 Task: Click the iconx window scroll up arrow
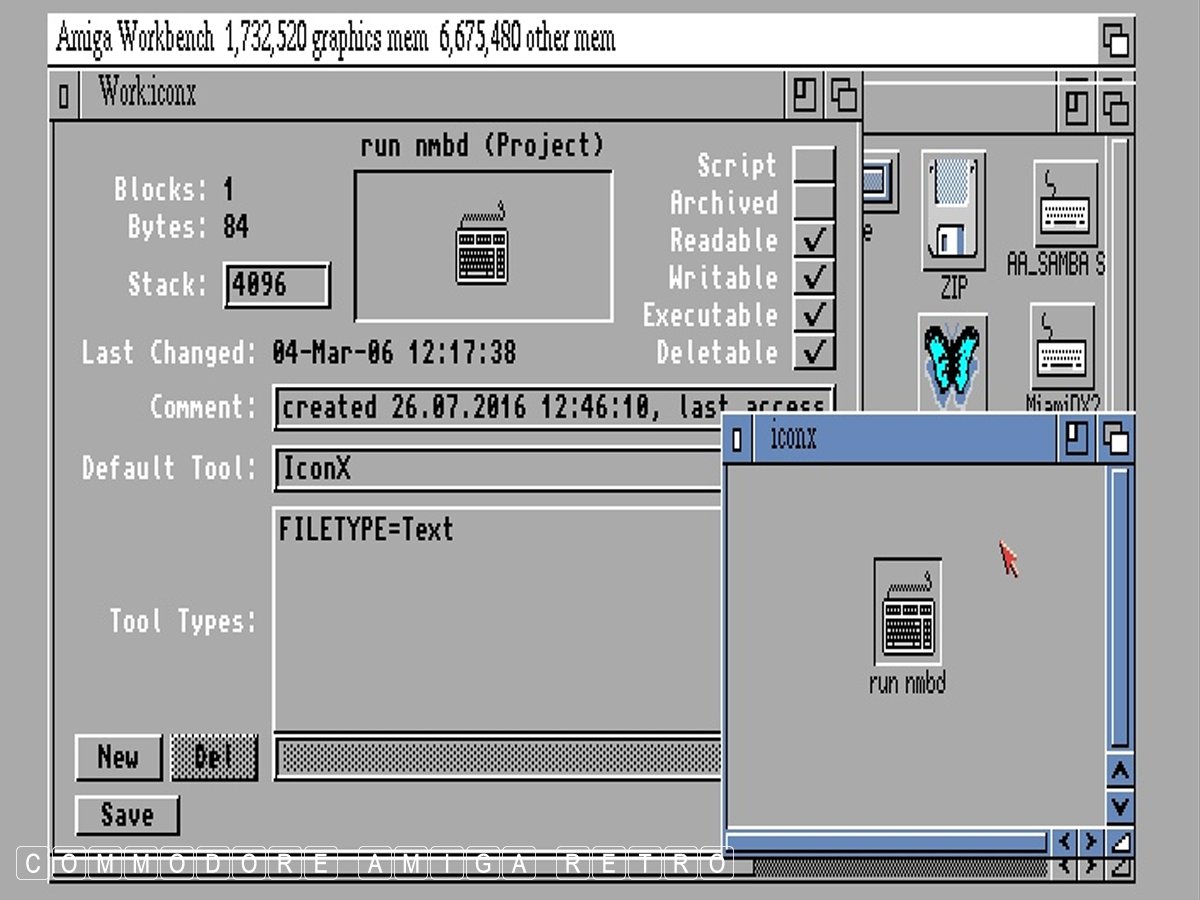(1120, 772)
